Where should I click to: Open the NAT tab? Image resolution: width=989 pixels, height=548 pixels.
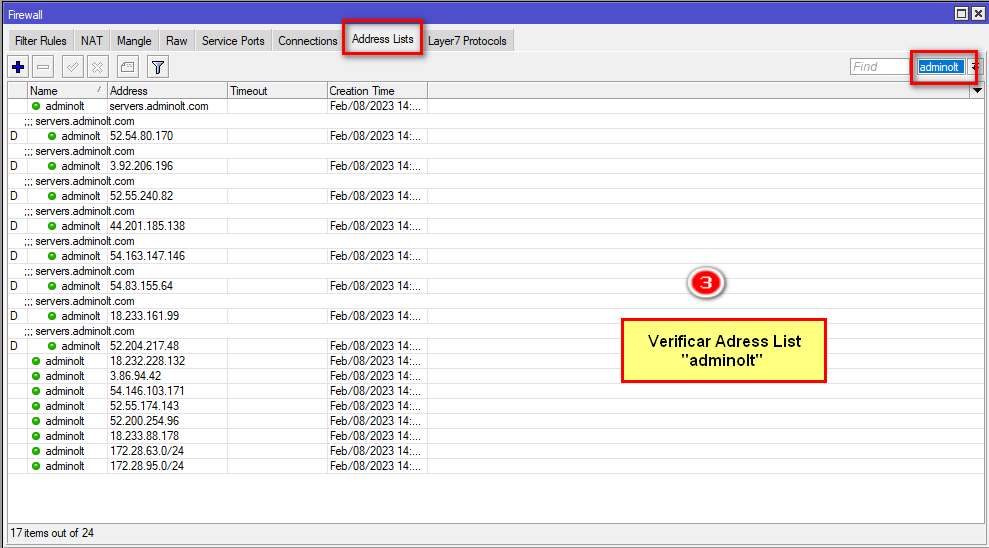[x=92, y=41]
